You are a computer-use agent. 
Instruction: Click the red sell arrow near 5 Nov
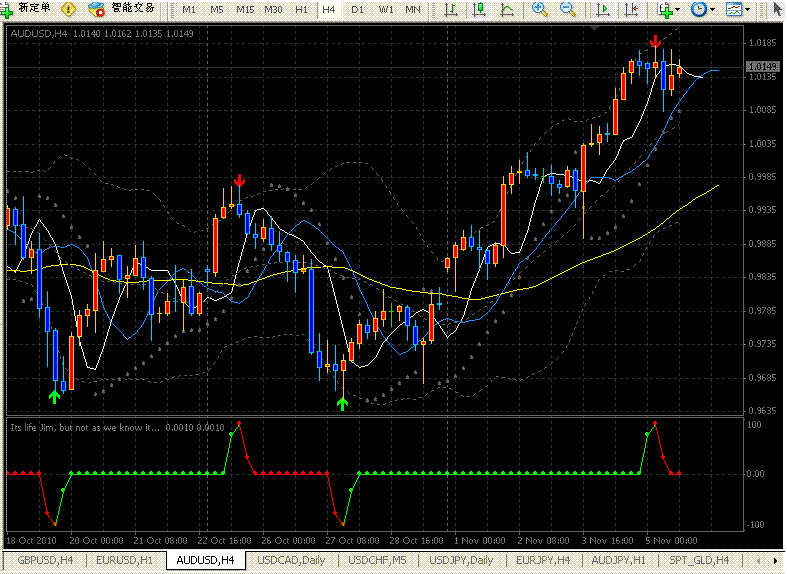click(x=655, y=41)
